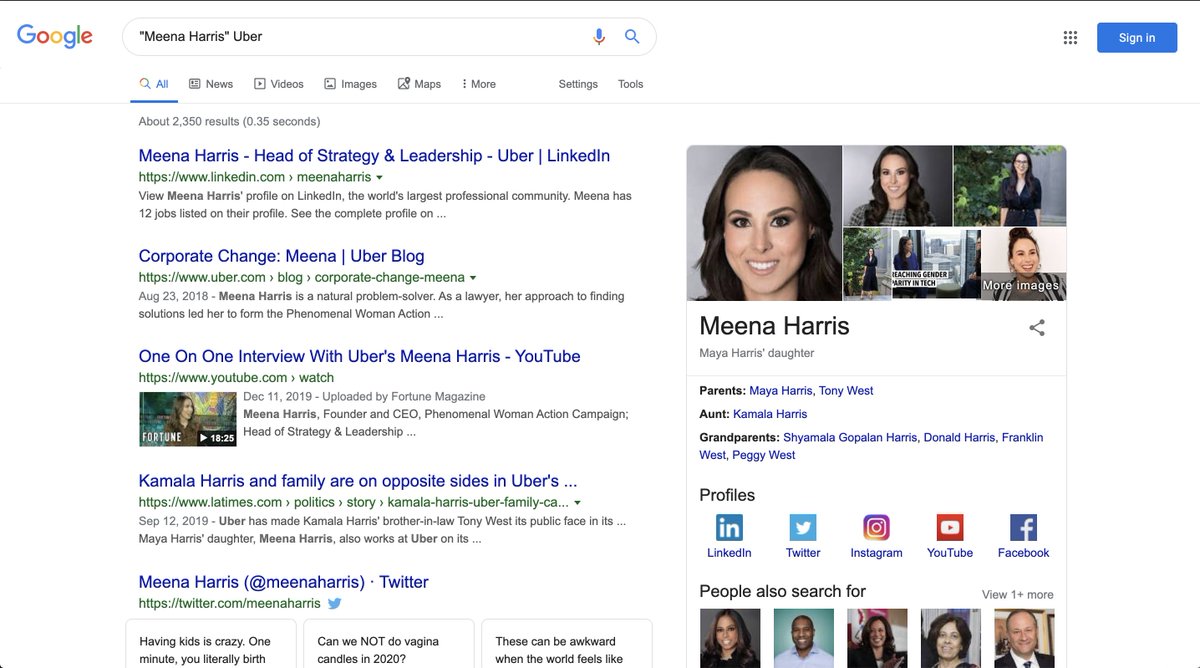Viewport: 1200px width, 668px height.
Task: Open the large portrait image in knowledge panel
Action: pos(764,223)
